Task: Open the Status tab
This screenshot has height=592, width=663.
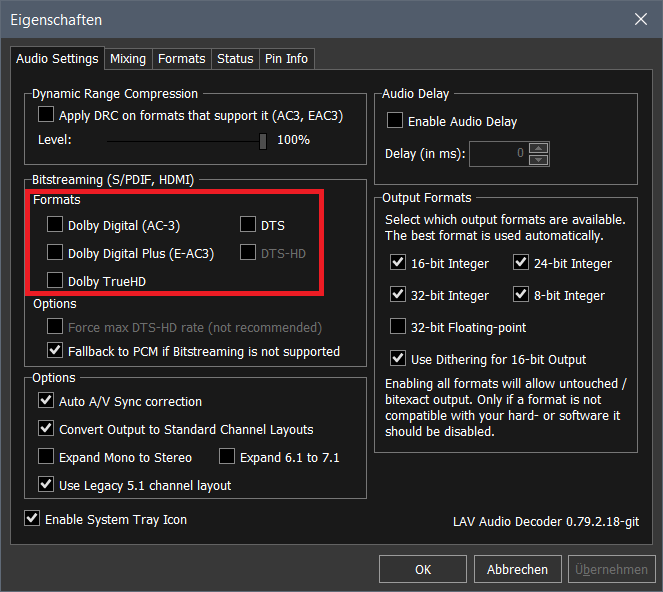Action: [235, 59]
